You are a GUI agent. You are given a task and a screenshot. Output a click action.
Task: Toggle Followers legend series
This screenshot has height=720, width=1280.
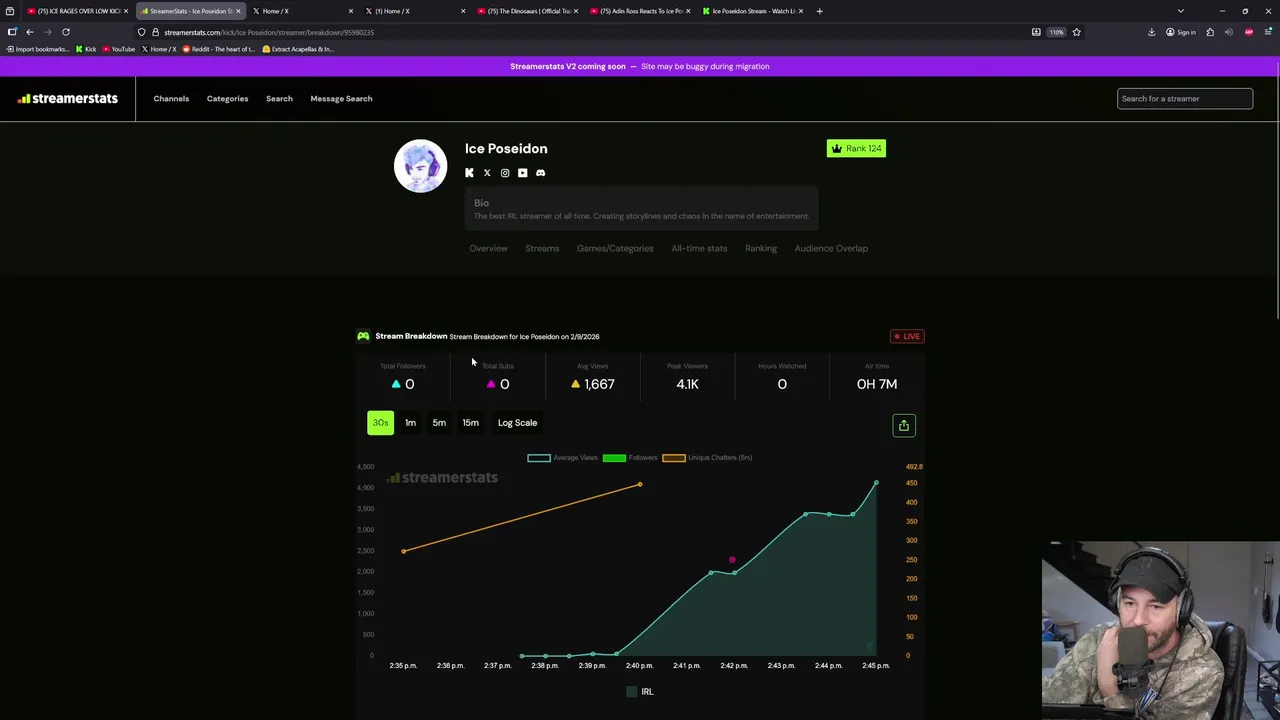coord(630,458)
